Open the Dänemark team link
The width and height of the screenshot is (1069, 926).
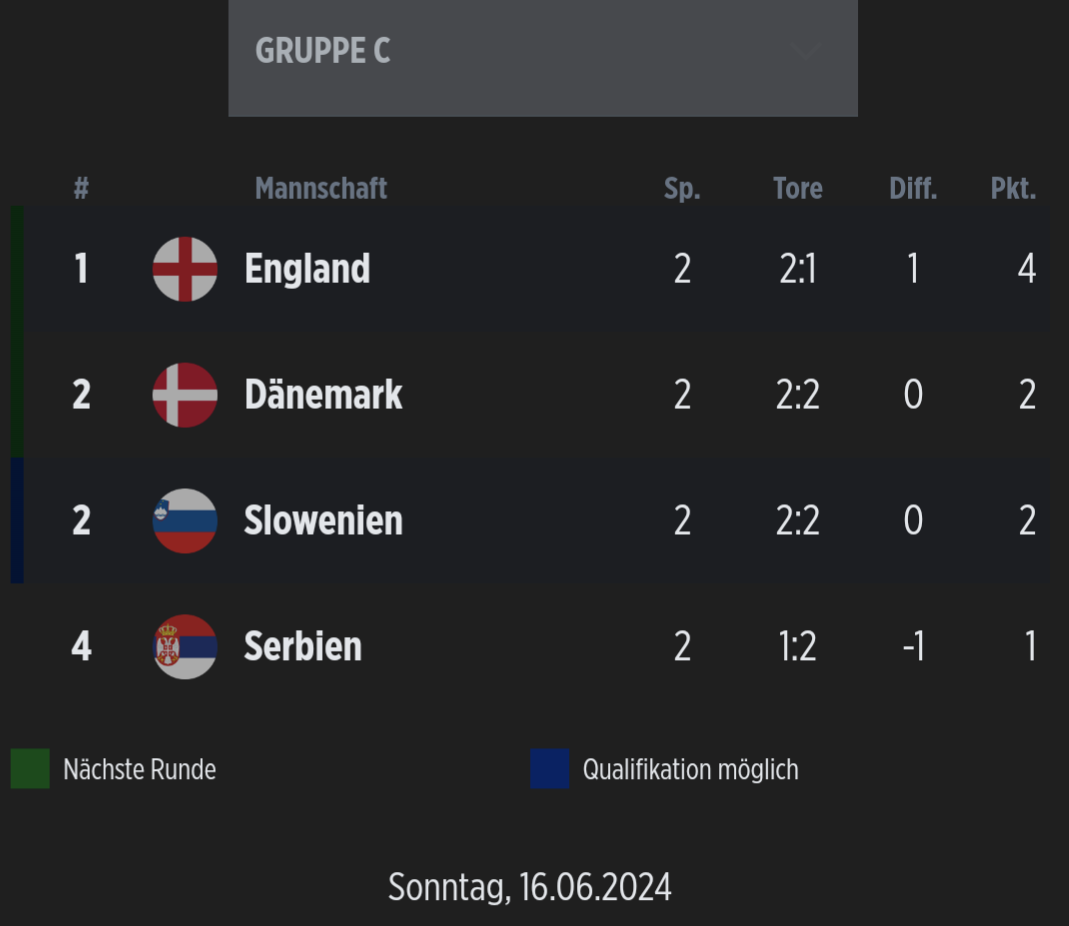323,394
